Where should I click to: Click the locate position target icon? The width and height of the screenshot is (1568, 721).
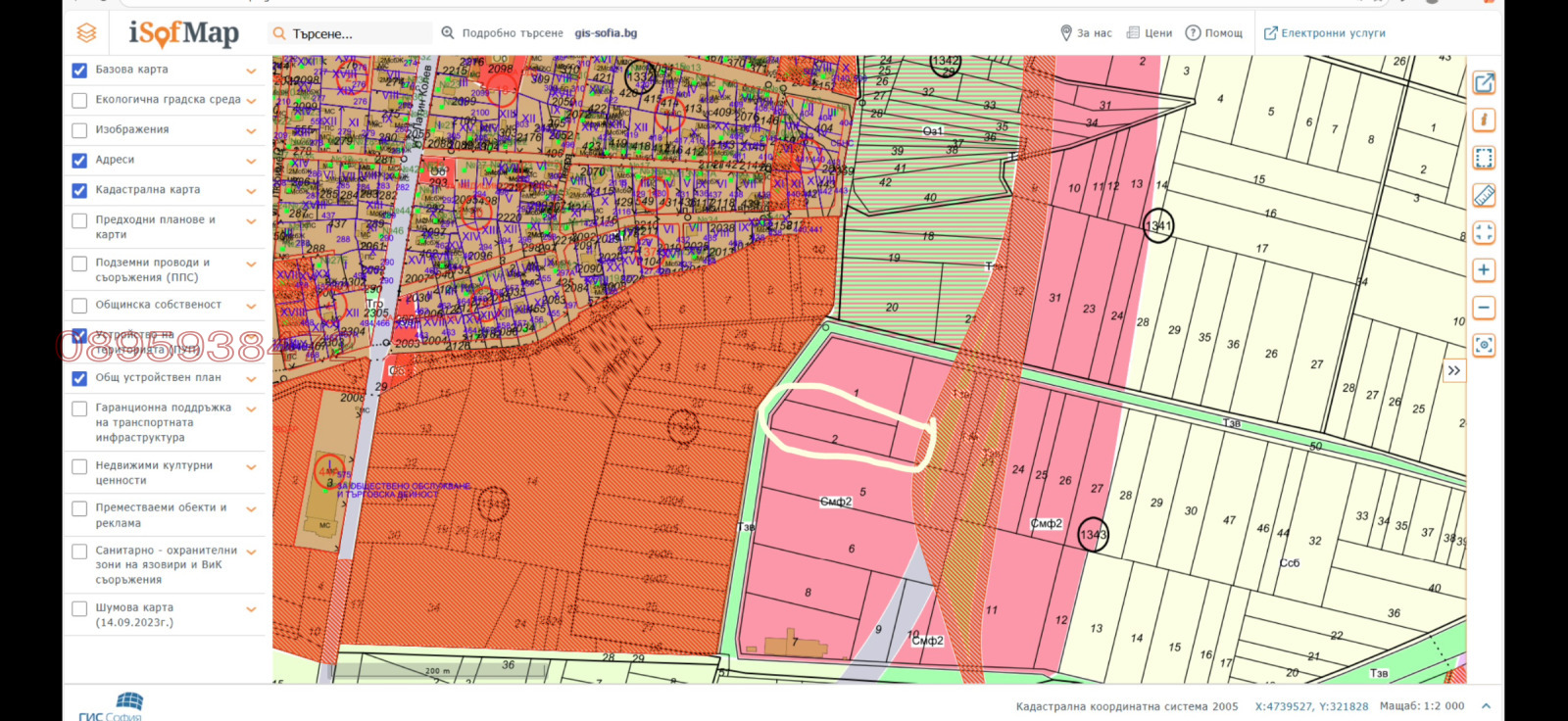[x=1484, y=345]
